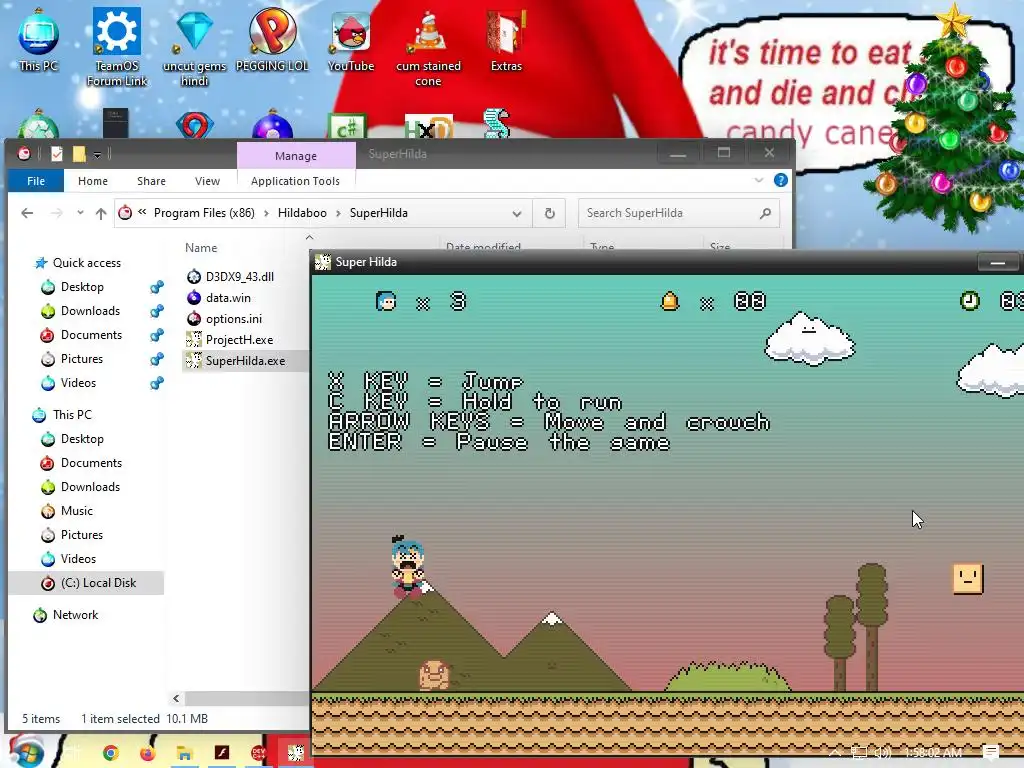Open the File tab in Explorer
This screenshot has height=768, width=1024.
click(x=36, y=181)
